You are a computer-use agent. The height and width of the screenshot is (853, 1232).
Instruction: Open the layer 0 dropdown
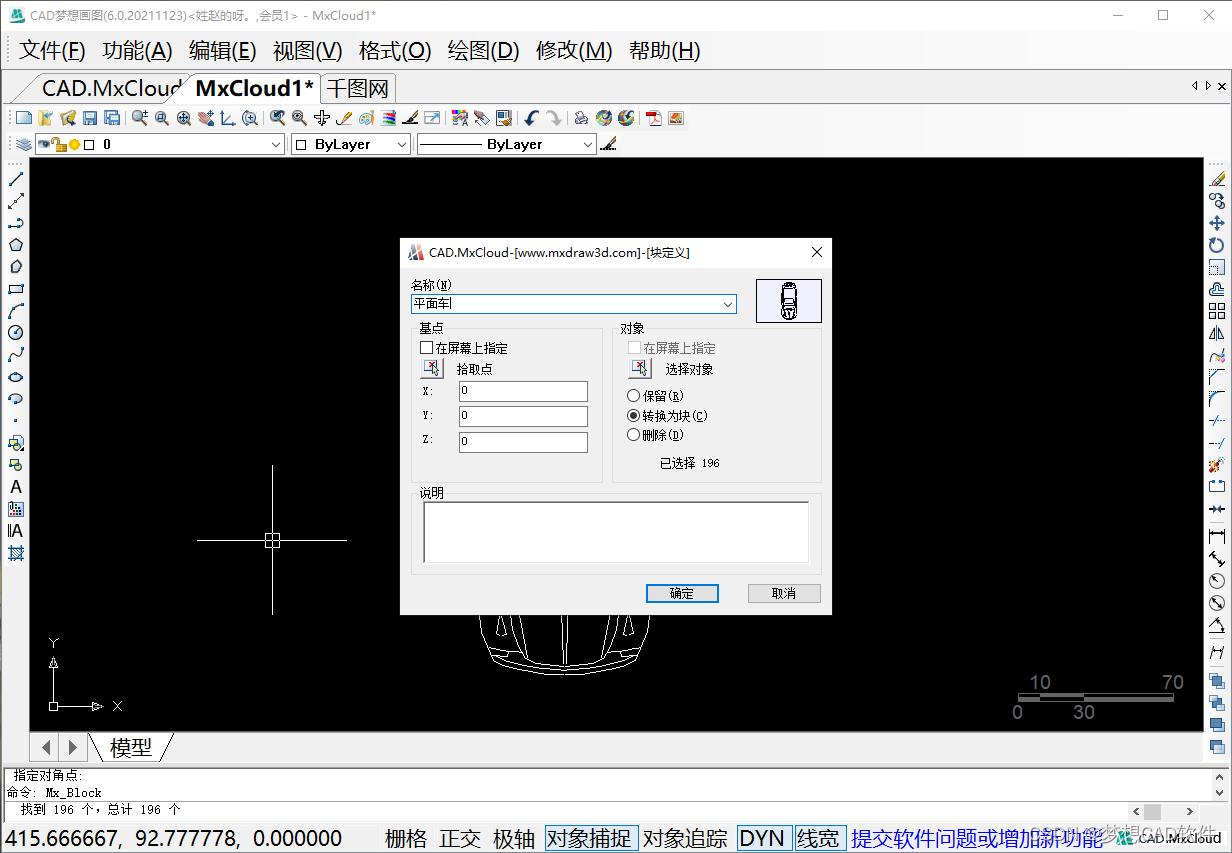coord(277,145)
